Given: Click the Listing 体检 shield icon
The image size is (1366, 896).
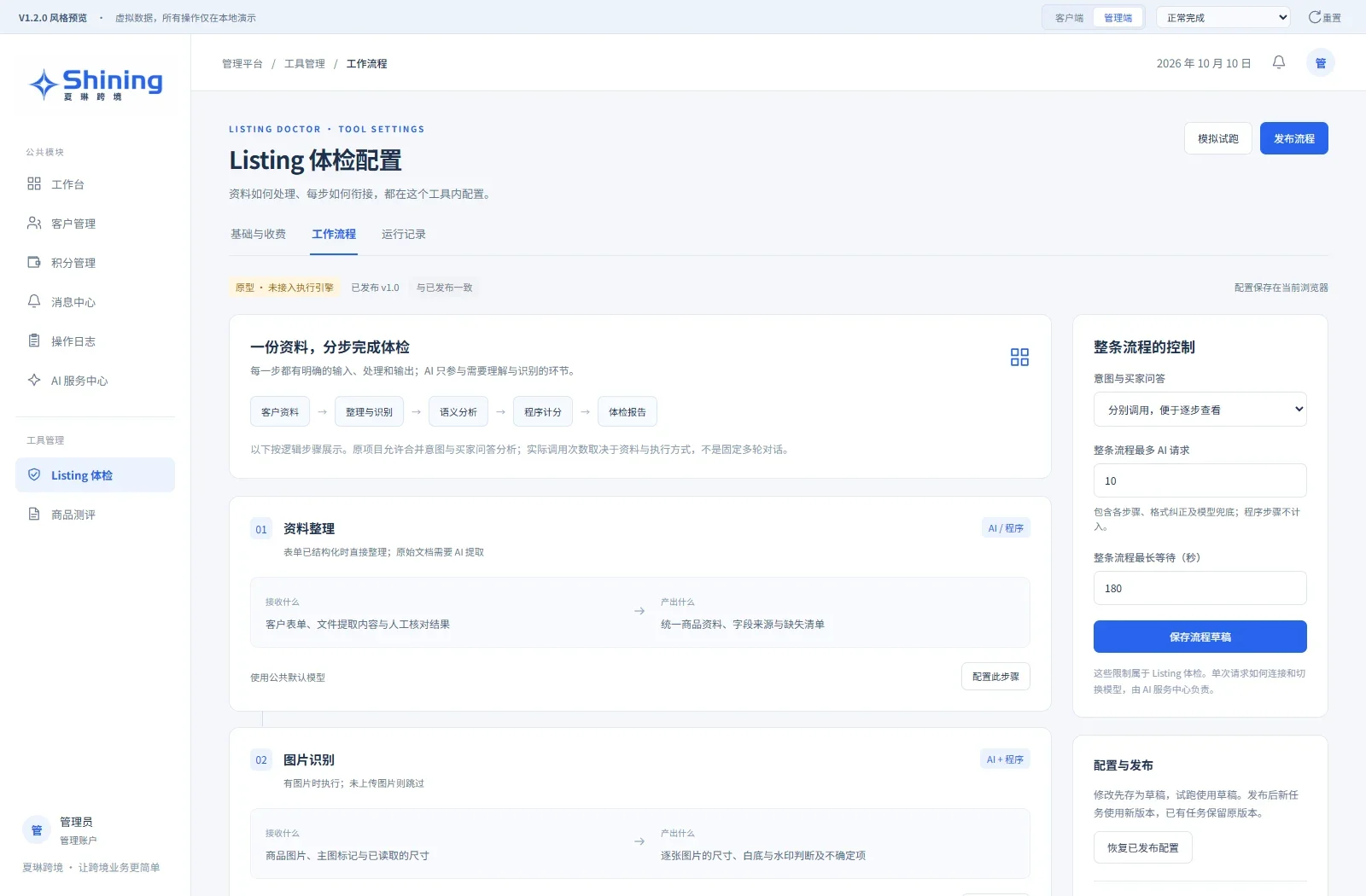Looking at the screenshot, I should (x=34, y=474).
